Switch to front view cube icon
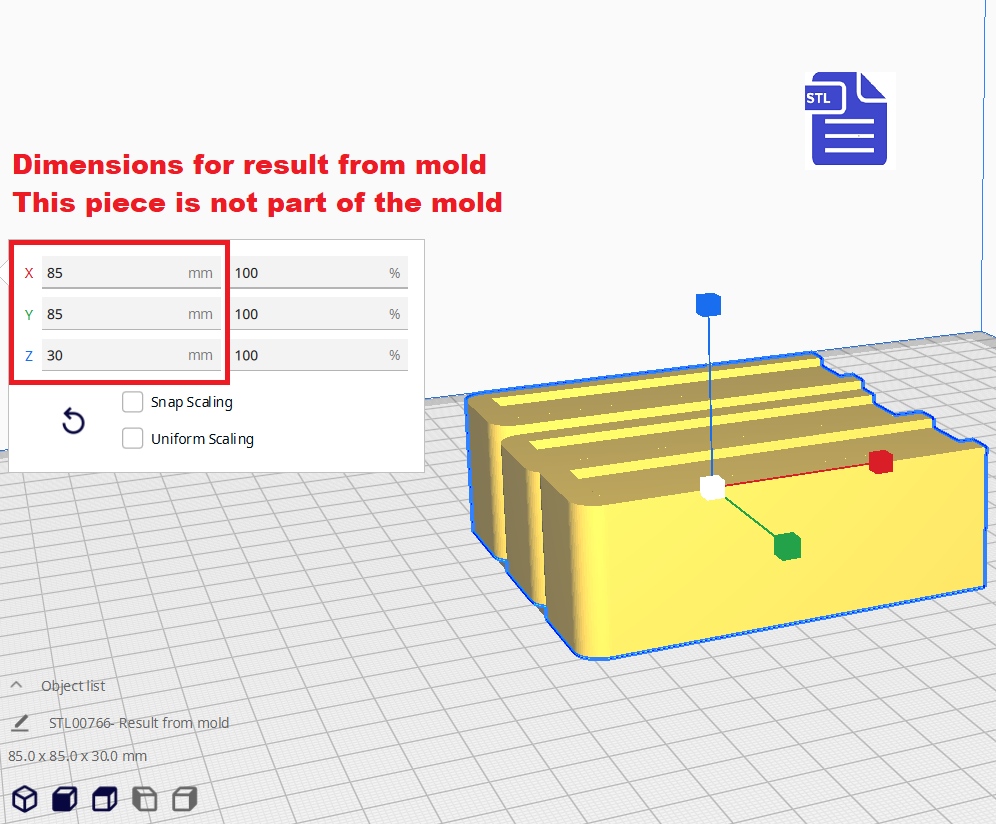 pos(65,799)
